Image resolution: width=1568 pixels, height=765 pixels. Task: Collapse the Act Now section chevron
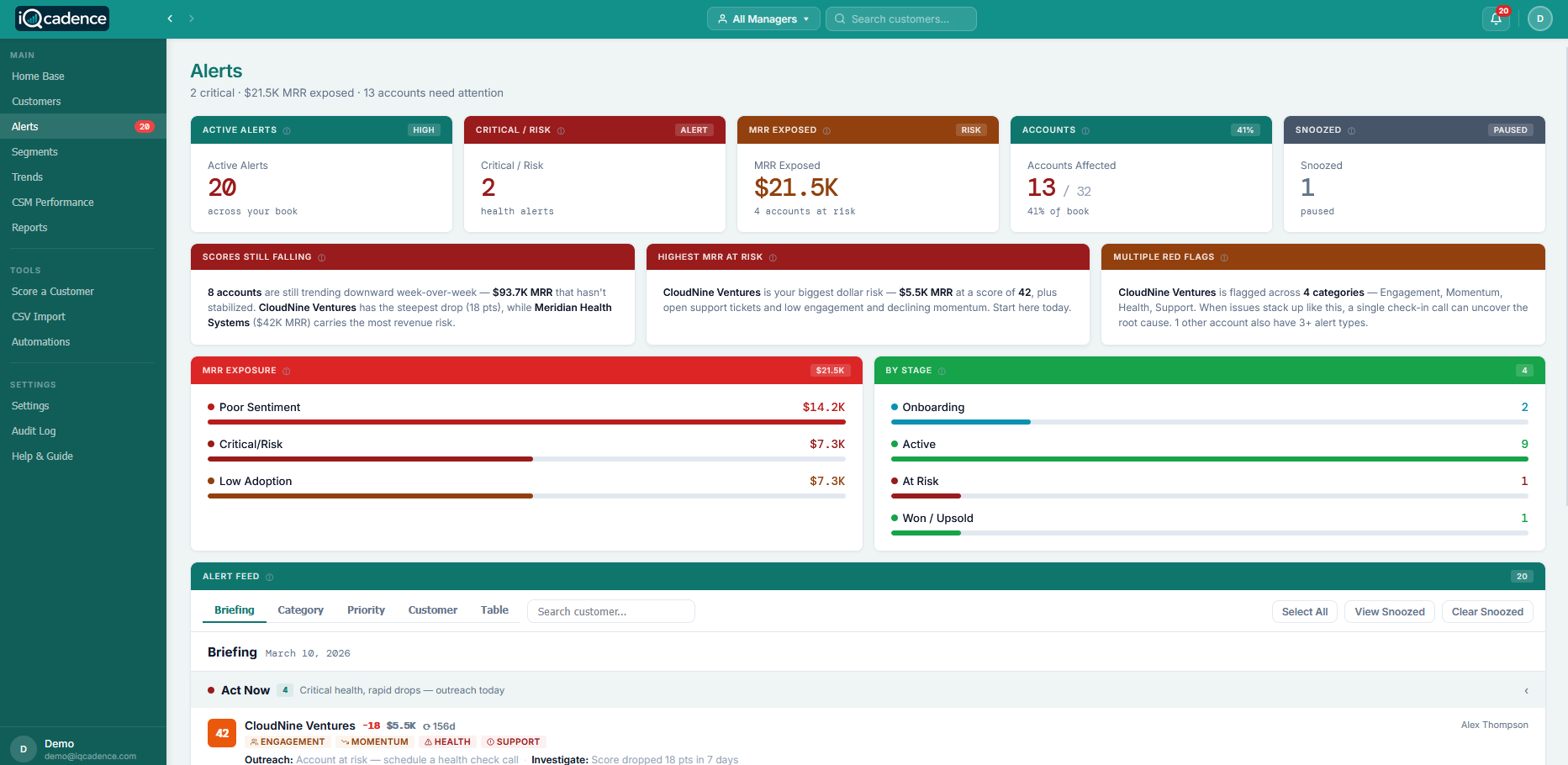point(1526,690)
